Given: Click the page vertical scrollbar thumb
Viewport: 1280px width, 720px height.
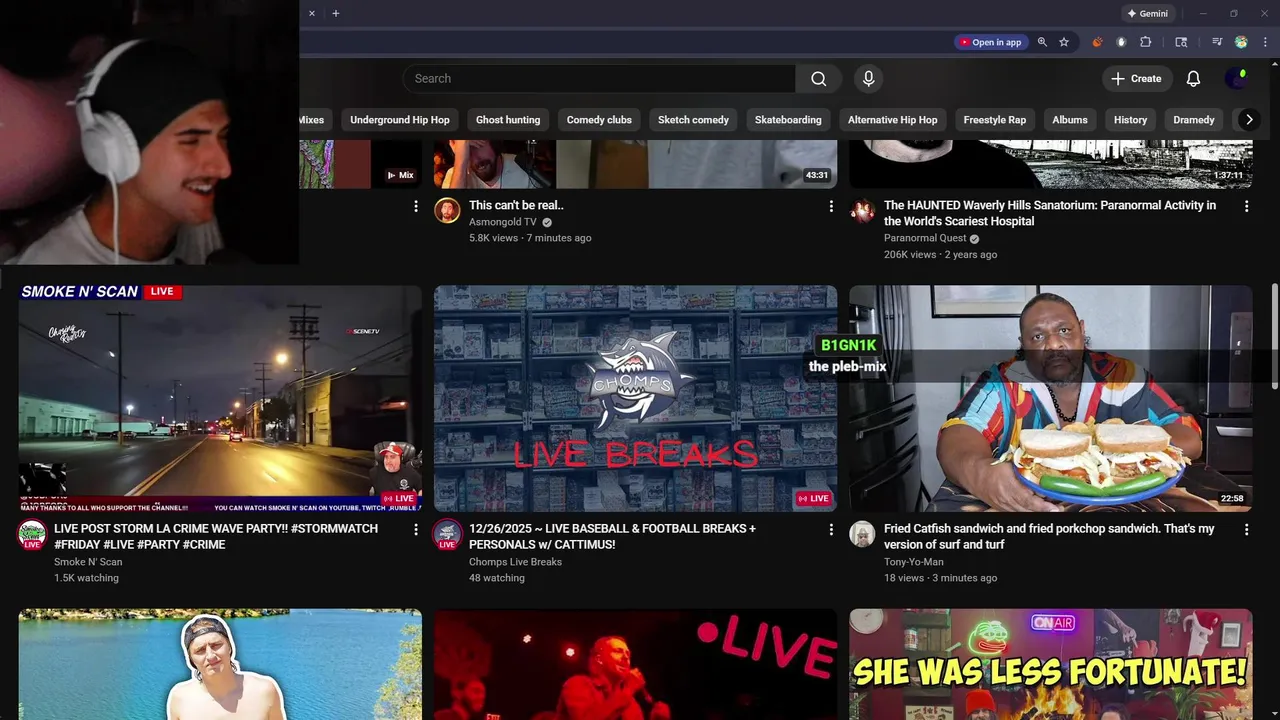Looking at the screenshot, I should pyautogui.click(x=1275, y=335).
